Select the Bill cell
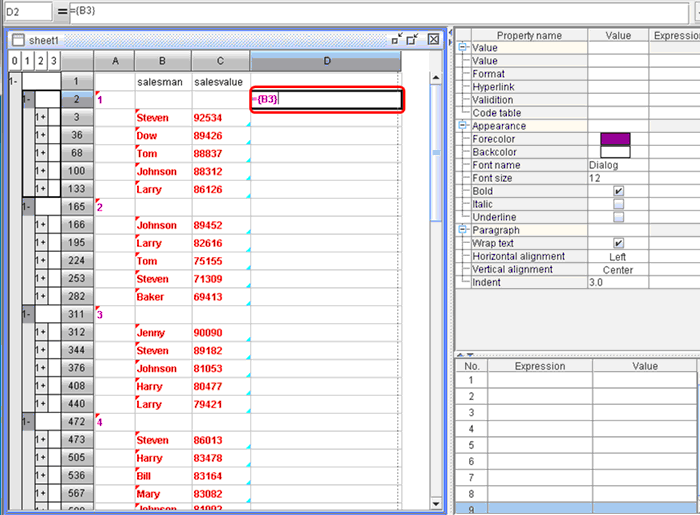 (163, 476)
